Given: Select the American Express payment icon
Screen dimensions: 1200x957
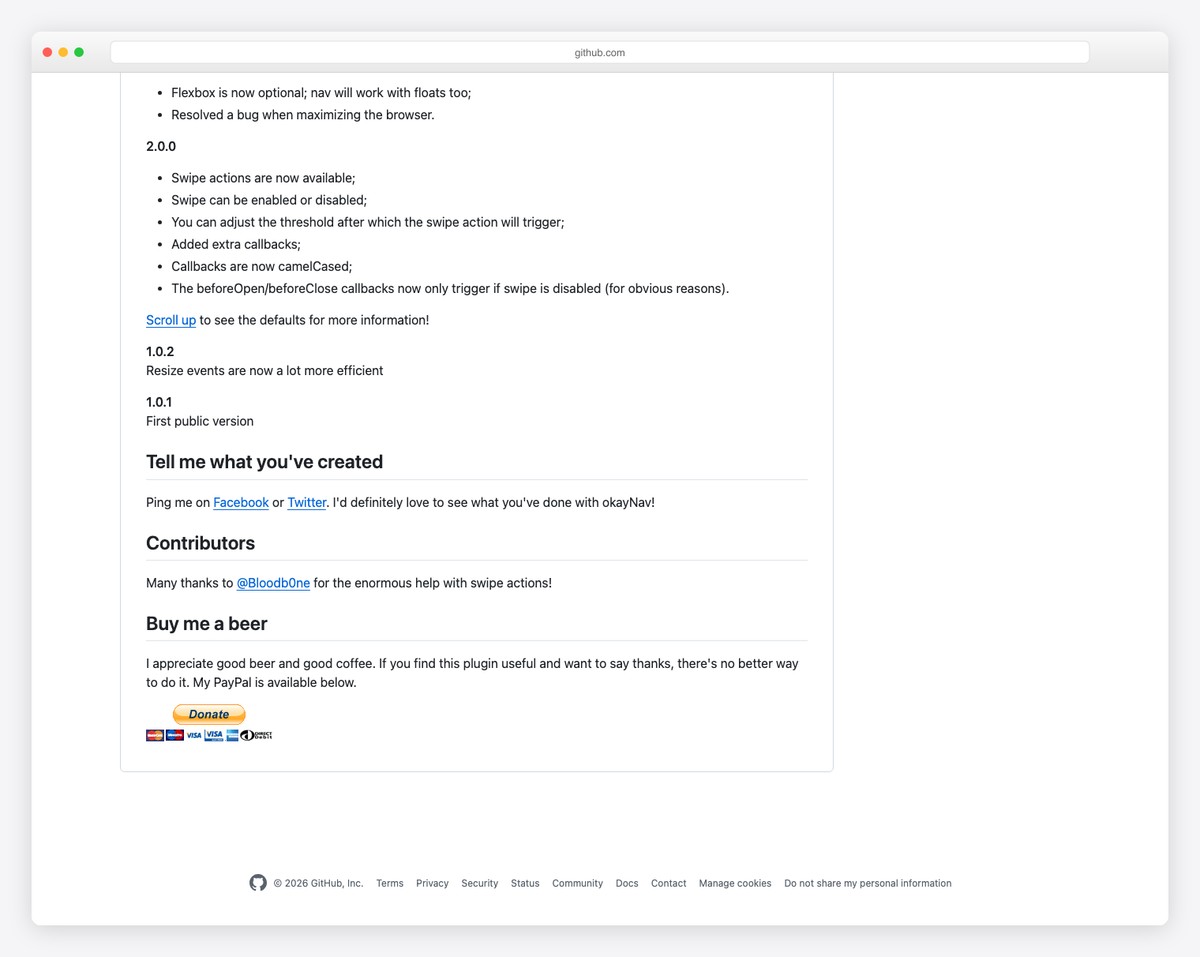Looking at the screenshot, I should coord(232,735).
